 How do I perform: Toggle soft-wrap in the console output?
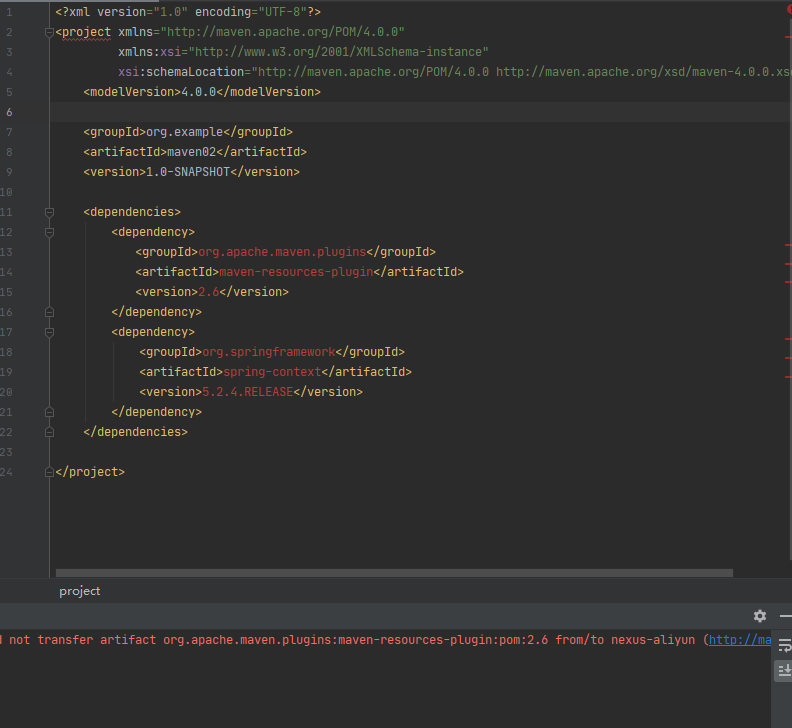(x=784, y=645)
